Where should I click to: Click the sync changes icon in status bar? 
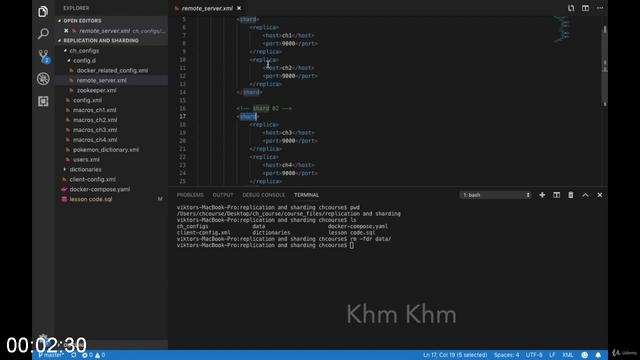pyautogui.click(x=73, y=355)
